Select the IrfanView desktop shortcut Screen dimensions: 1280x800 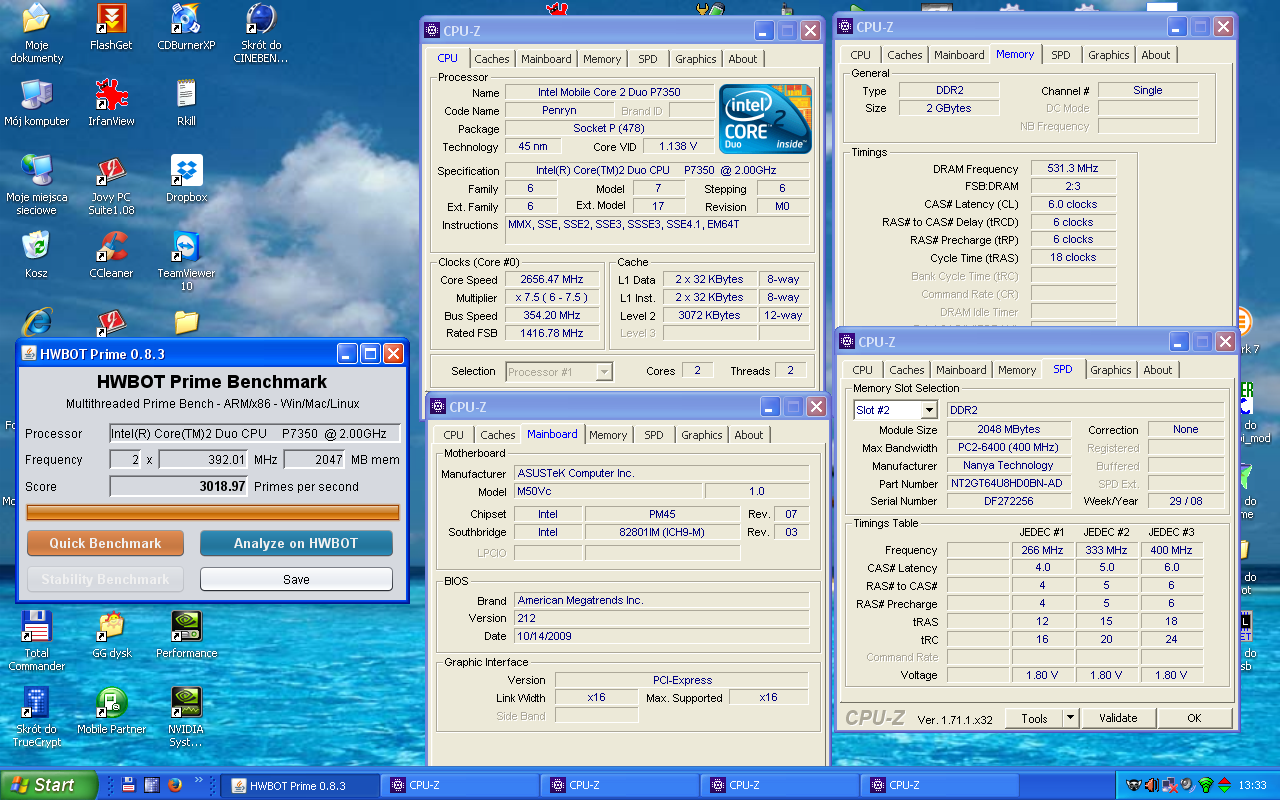click(111, 103)
